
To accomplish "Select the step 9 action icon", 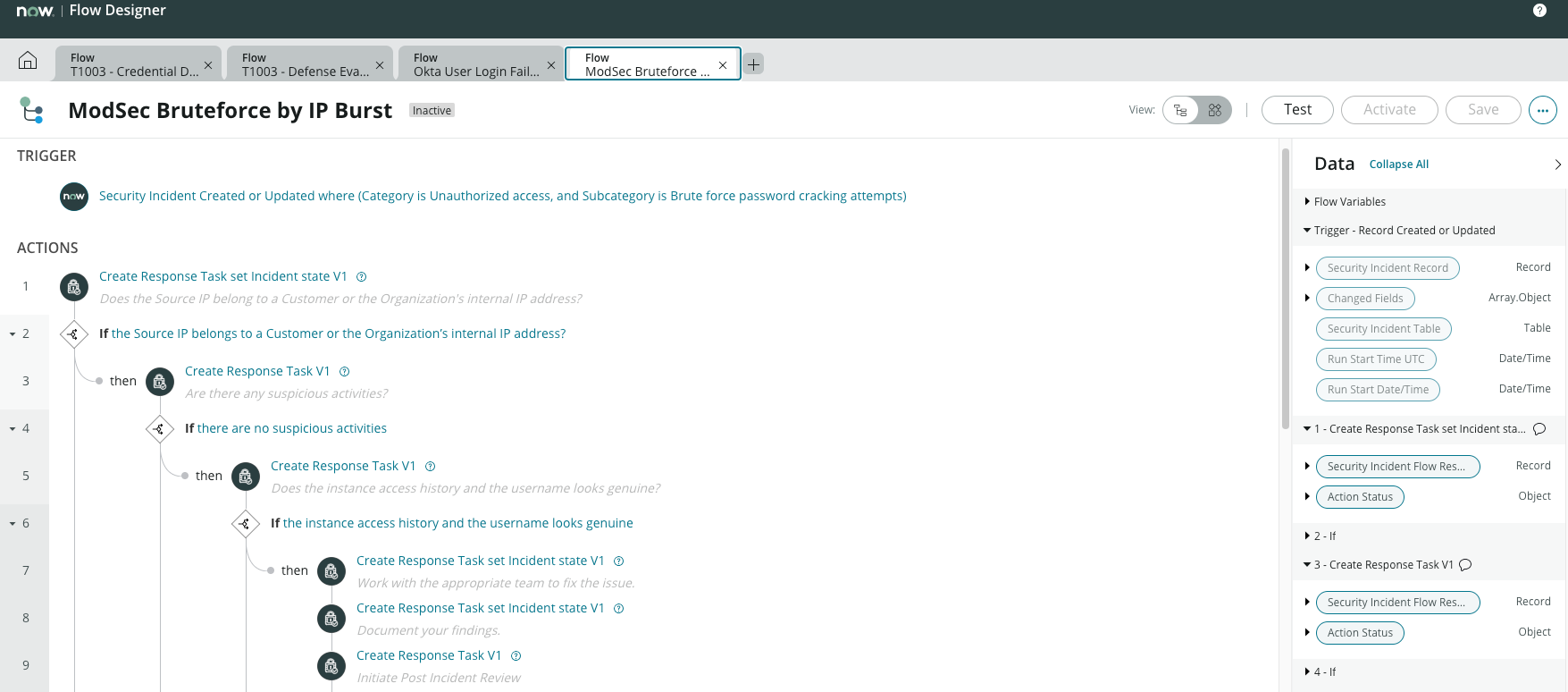I will 331,666.
